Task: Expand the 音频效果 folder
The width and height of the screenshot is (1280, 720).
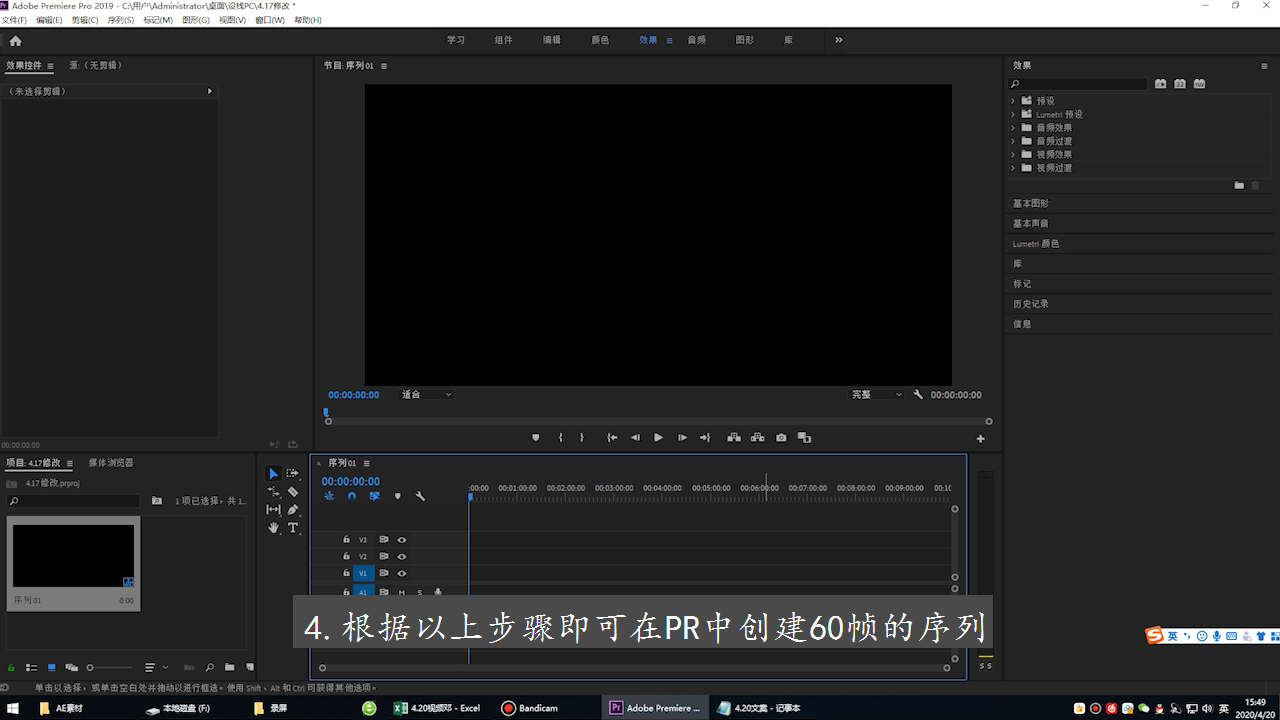Action: coord(1013,128)
